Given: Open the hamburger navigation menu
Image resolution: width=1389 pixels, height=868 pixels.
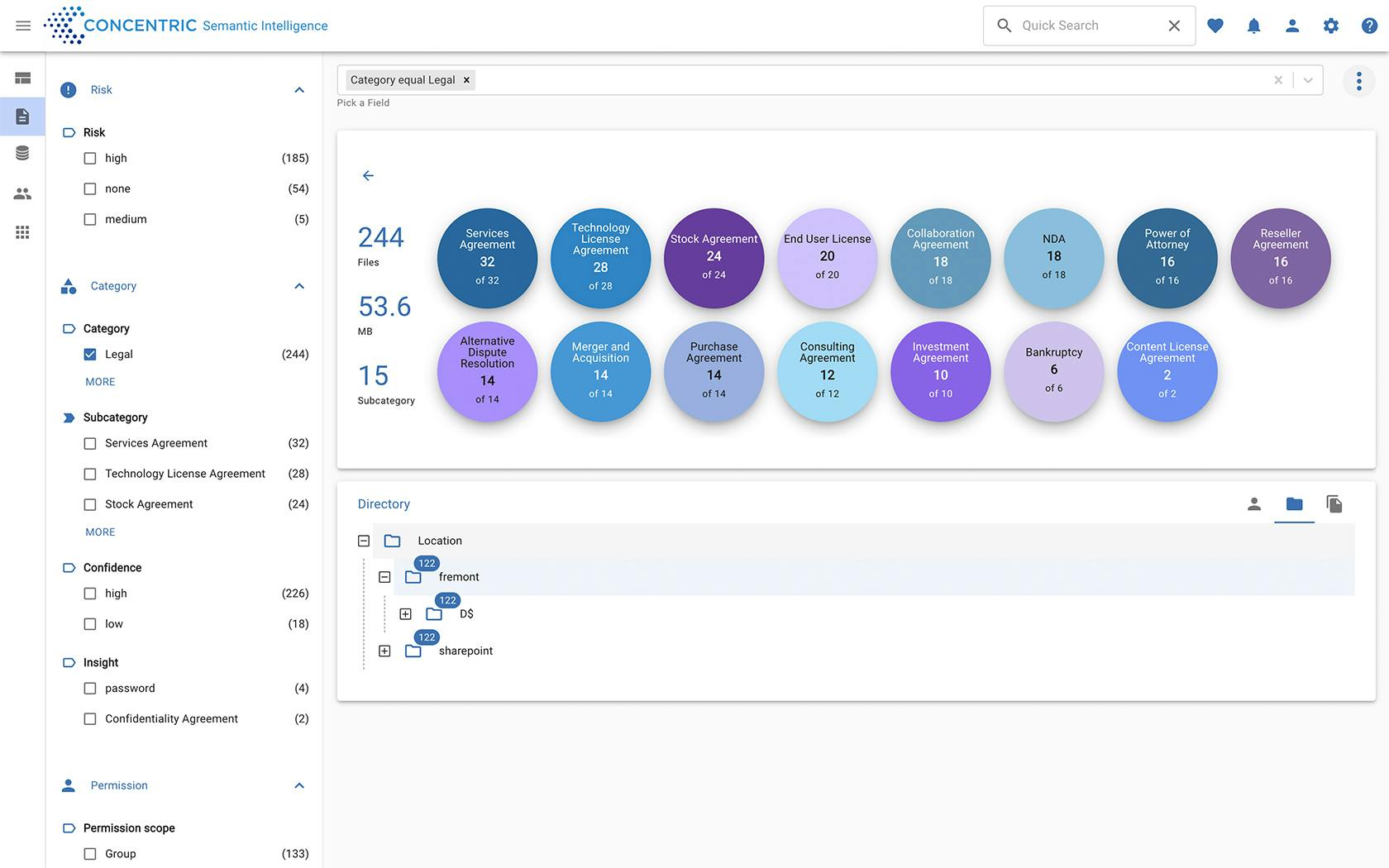Looking at the screenshot, I should pos(23,26).
